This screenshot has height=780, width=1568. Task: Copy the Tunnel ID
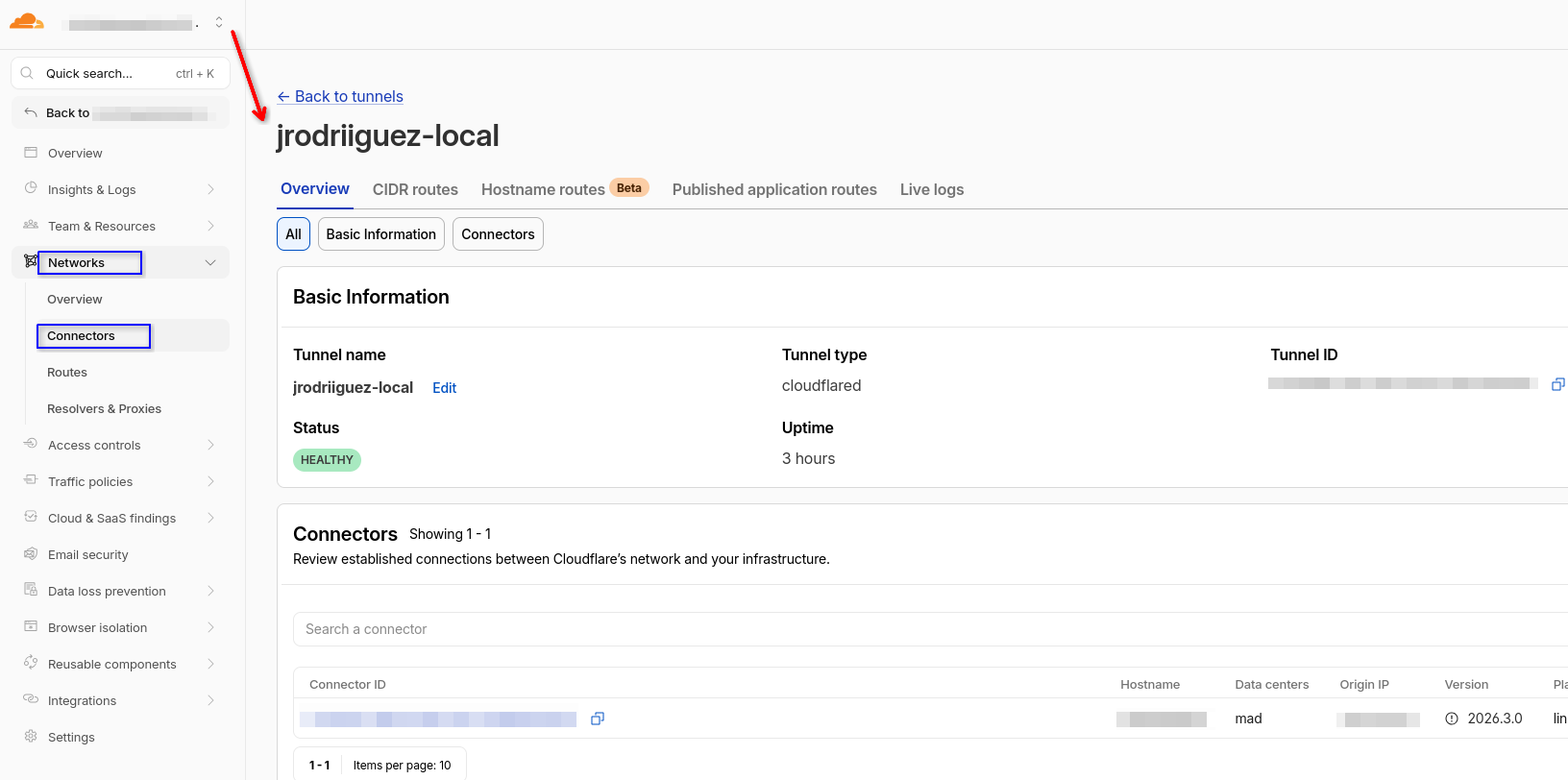1558,384
